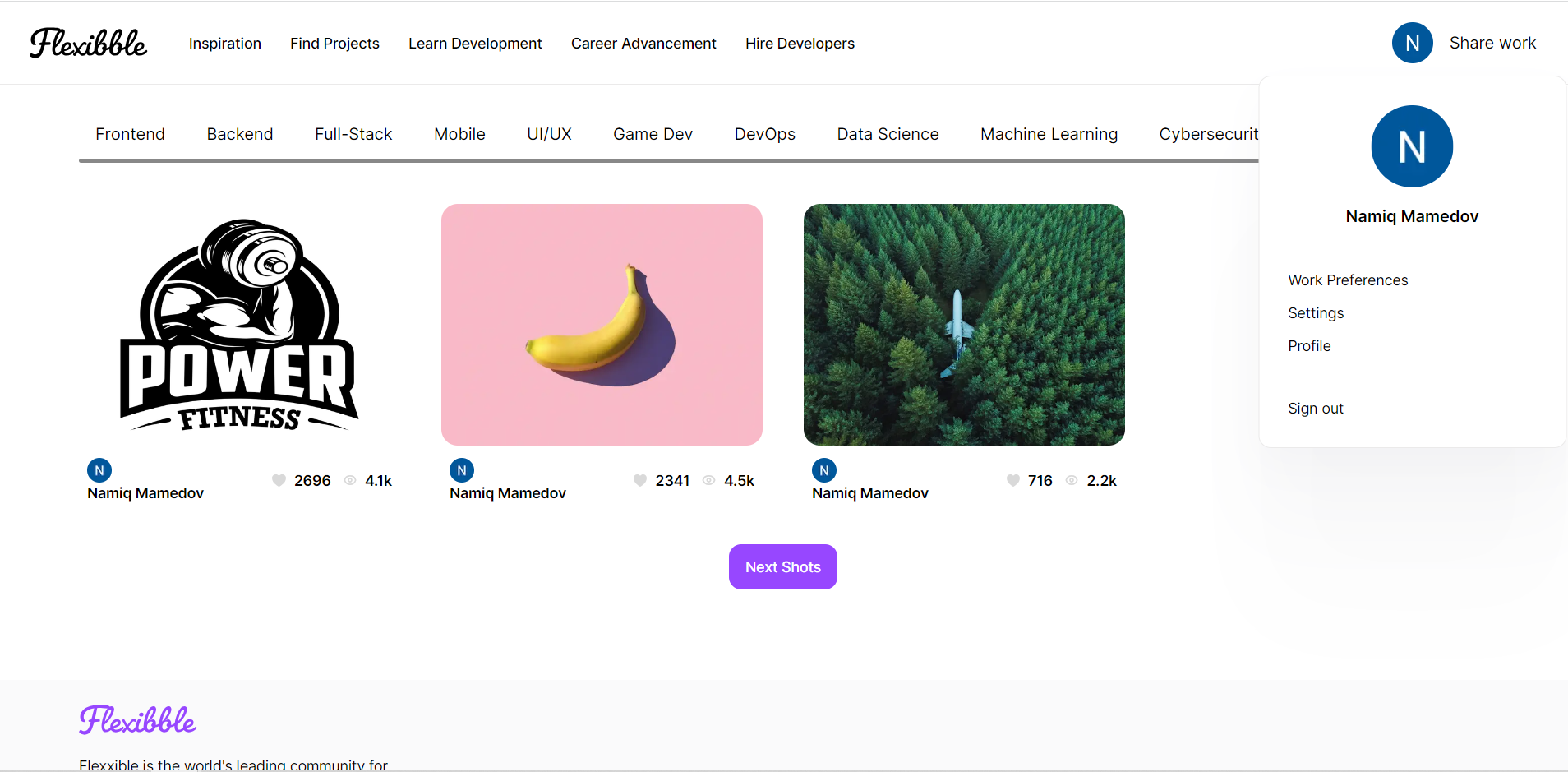The image size is (1568, 772).
Task: Click author avatar under forest airplane card
Action: point(824,470)
